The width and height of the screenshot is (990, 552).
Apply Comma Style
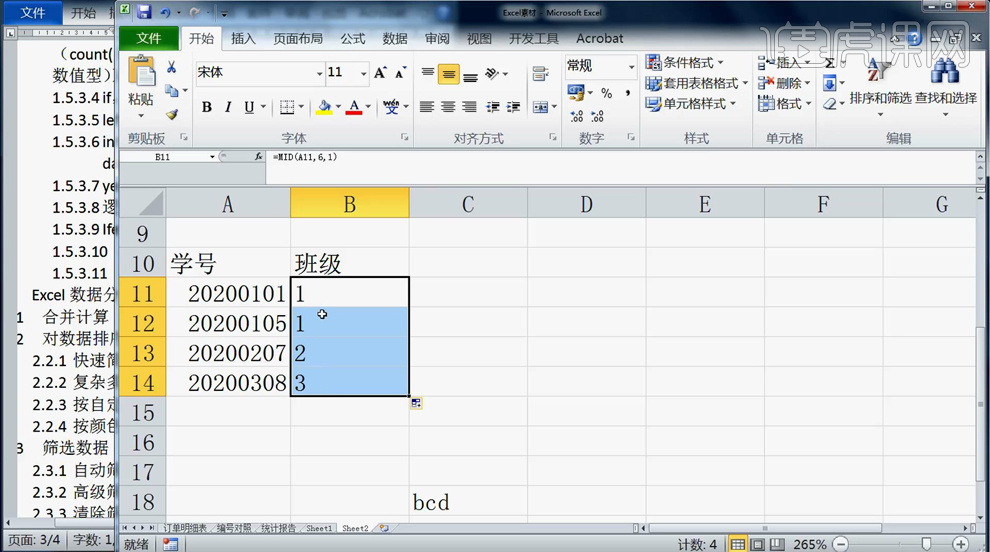coord(628,93)
